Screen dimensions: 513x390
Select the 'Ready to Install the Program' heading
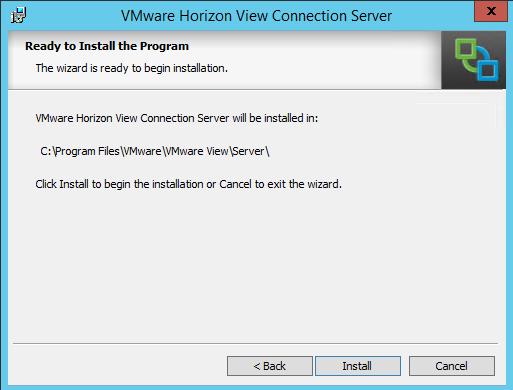[107, 46]
